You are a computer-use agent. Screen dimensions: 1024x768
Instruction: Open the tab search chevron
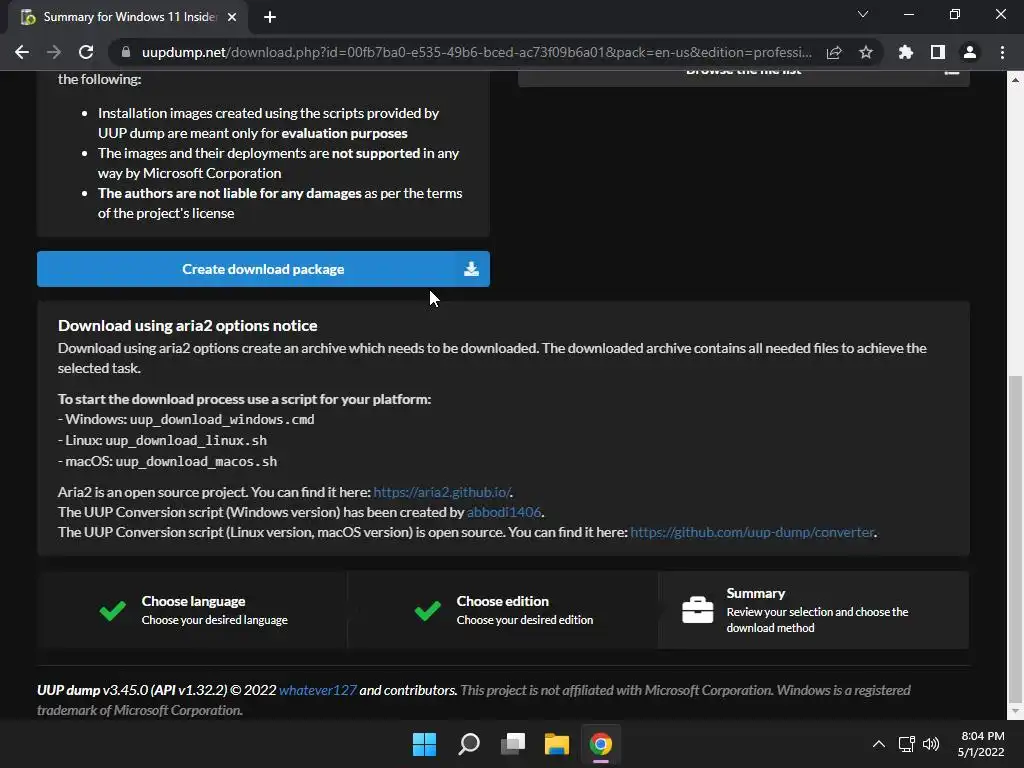(863, 14)
